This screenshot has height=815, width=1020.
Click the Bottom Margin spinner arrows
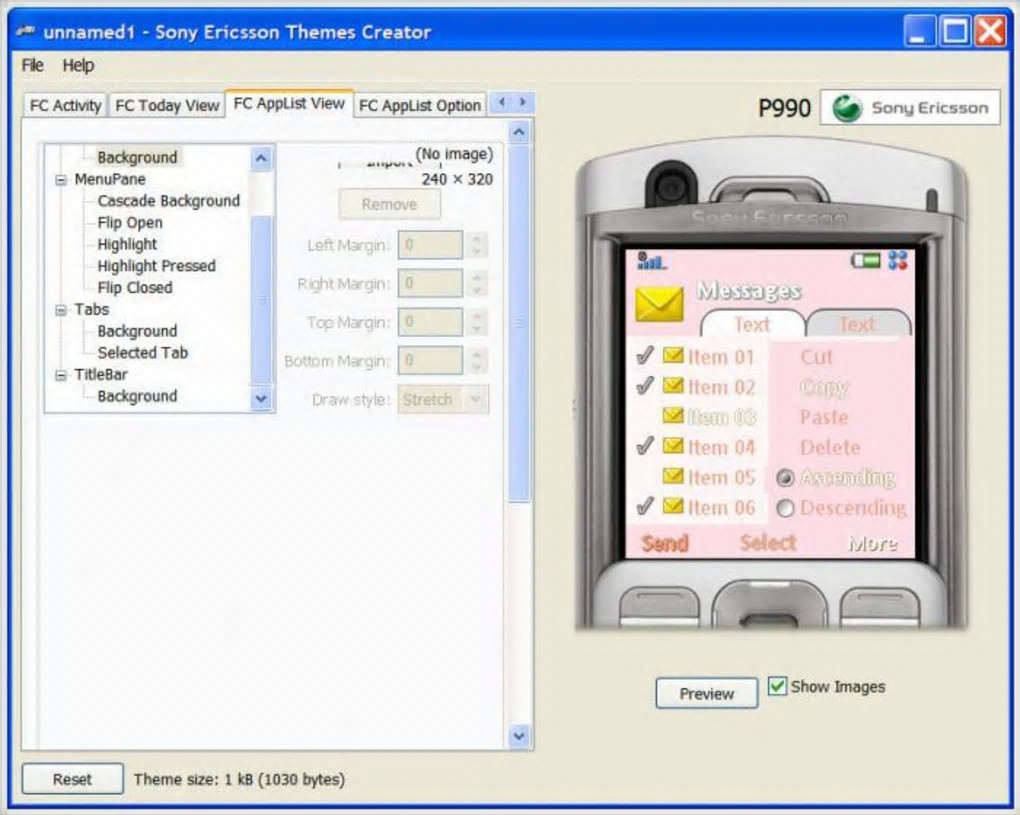477,360
